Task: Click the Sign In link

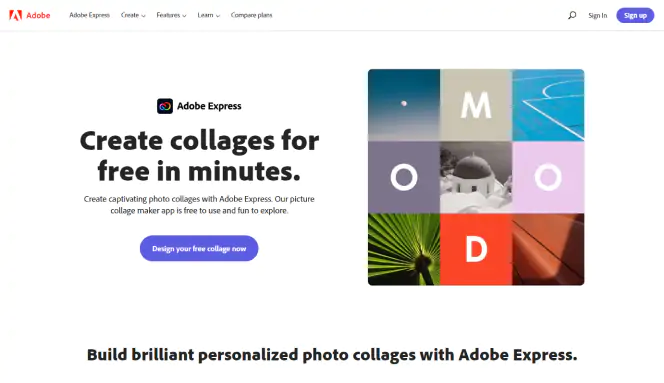Action: [598, 15]
